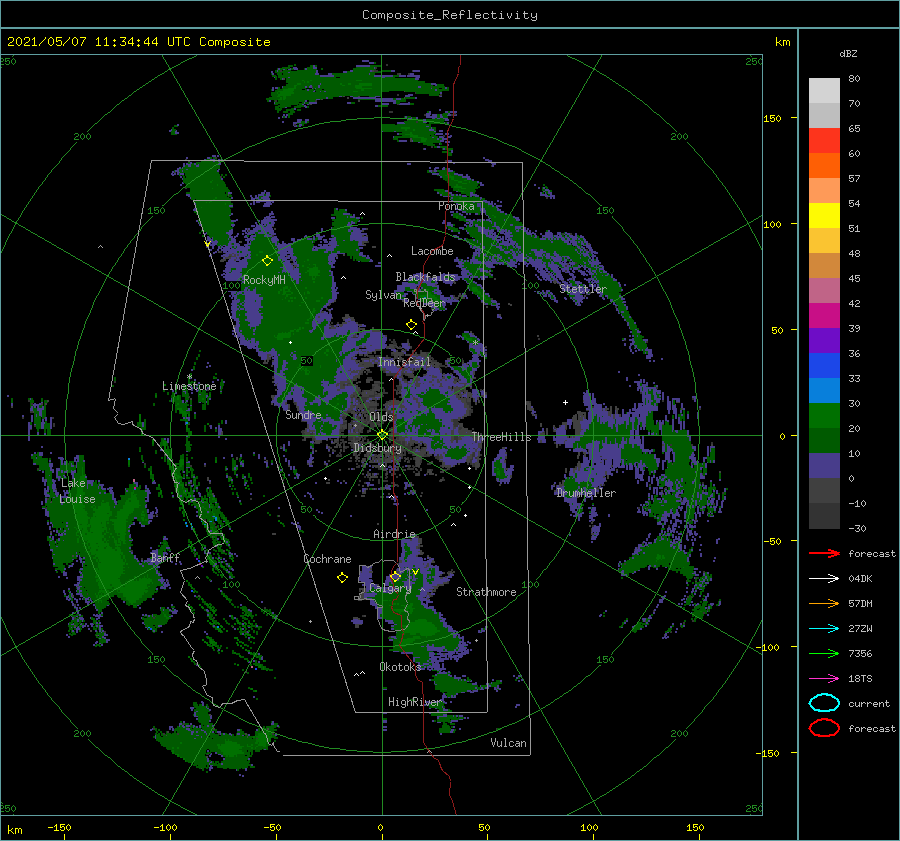
Task: Select the 30 dBZ green swatch
Action: point(824,415)
